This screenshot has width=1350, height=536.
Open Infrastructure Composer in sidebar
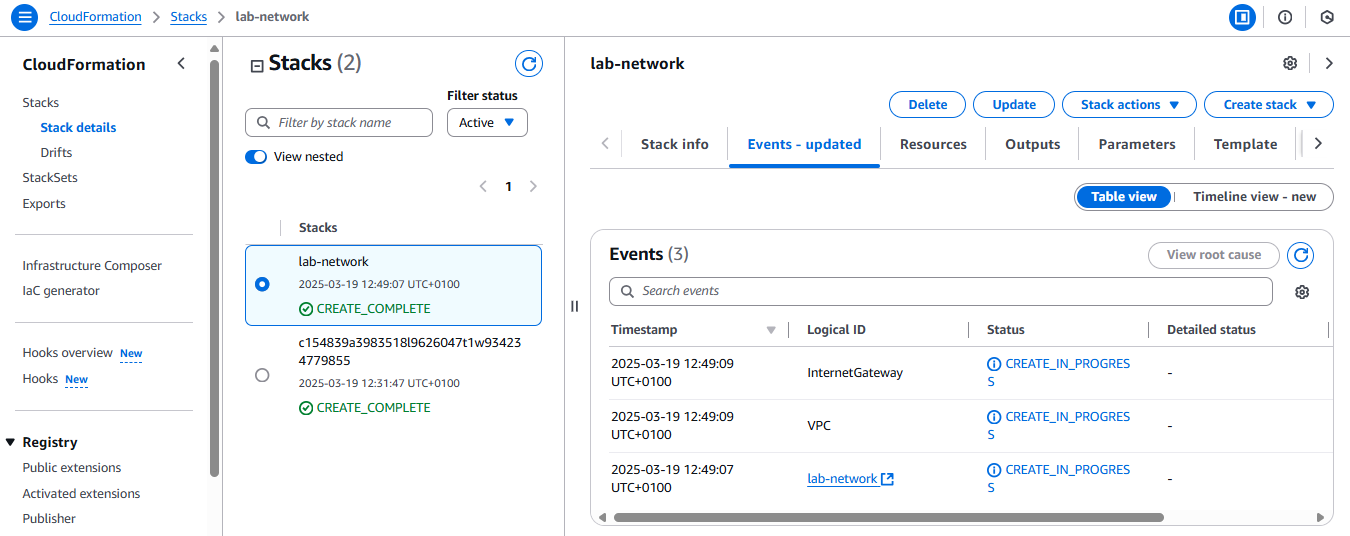pos(92,266)
